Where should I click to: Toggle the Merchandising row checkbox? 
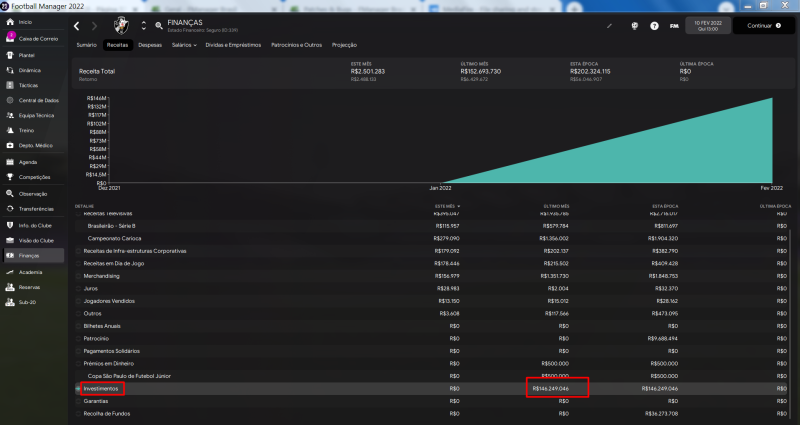pos(79,275)
